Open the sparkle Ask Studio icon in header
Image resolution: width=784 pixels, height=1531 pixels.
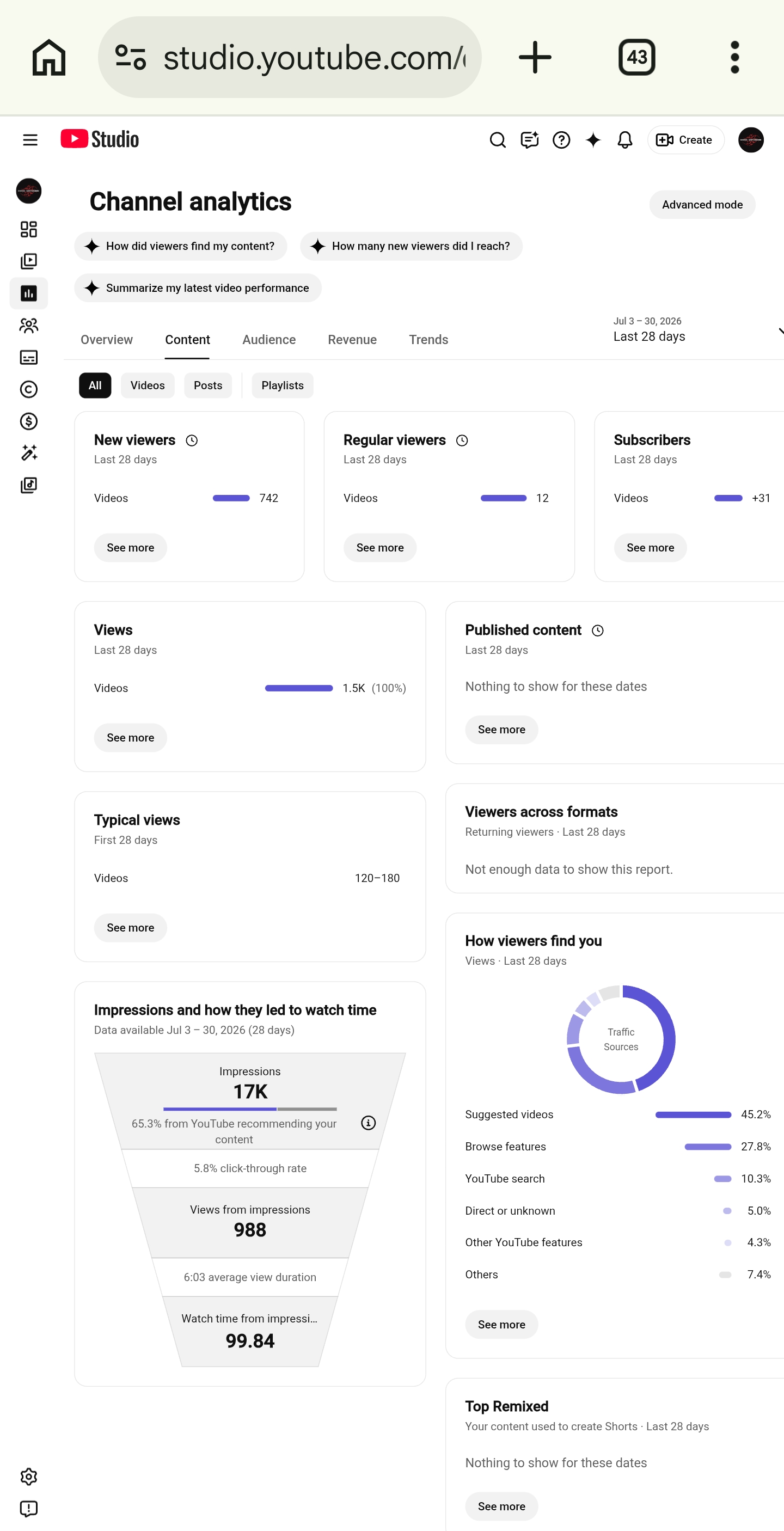(x=593, y=140)
